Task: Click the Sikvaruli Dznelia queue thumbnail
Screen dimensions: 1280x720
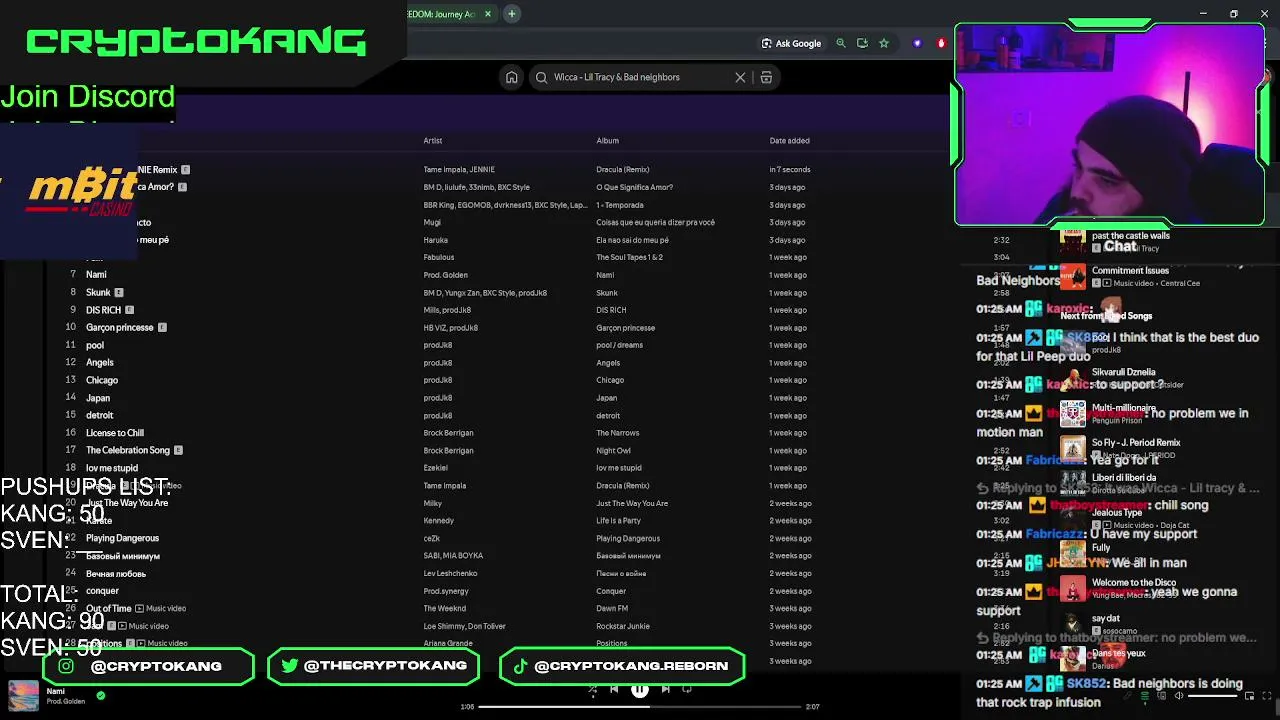Action: [1072, 379]
